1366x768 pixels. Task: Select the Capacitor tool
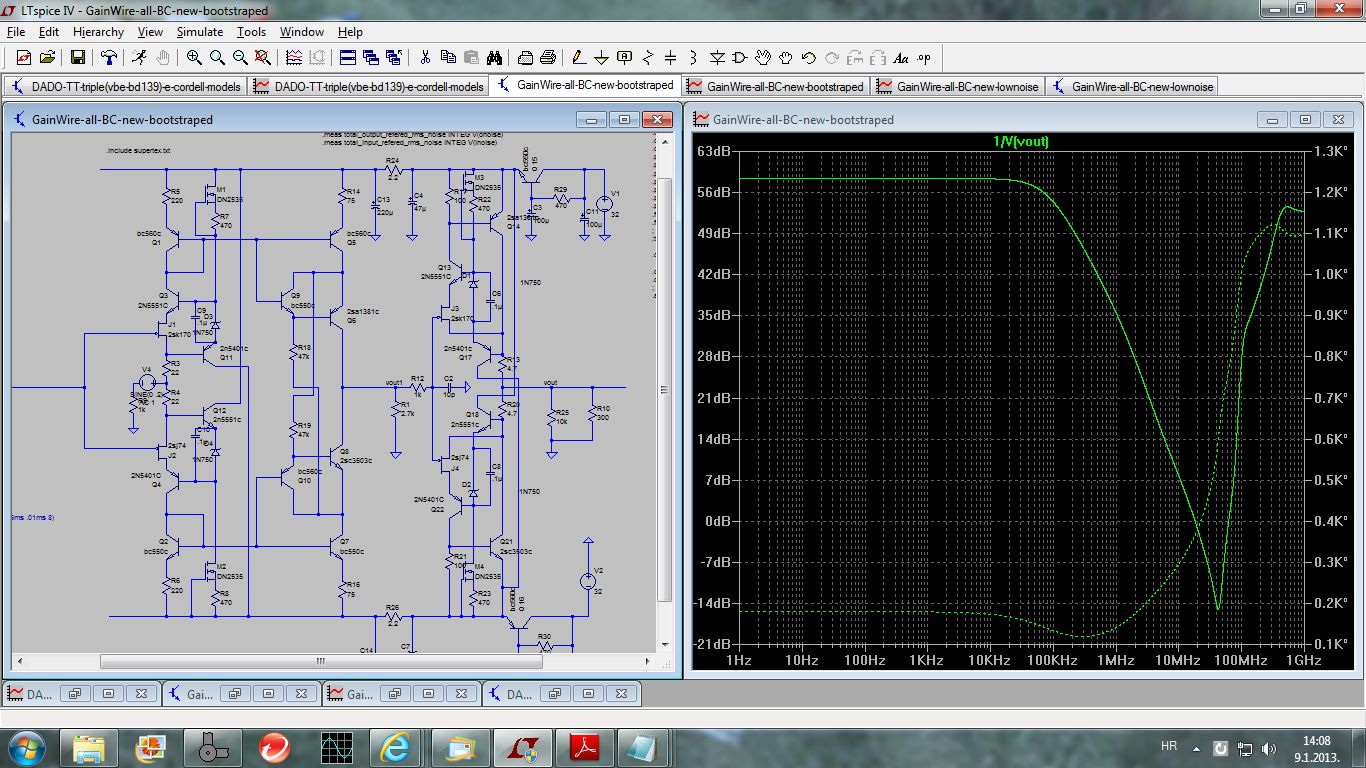(670, 57)
